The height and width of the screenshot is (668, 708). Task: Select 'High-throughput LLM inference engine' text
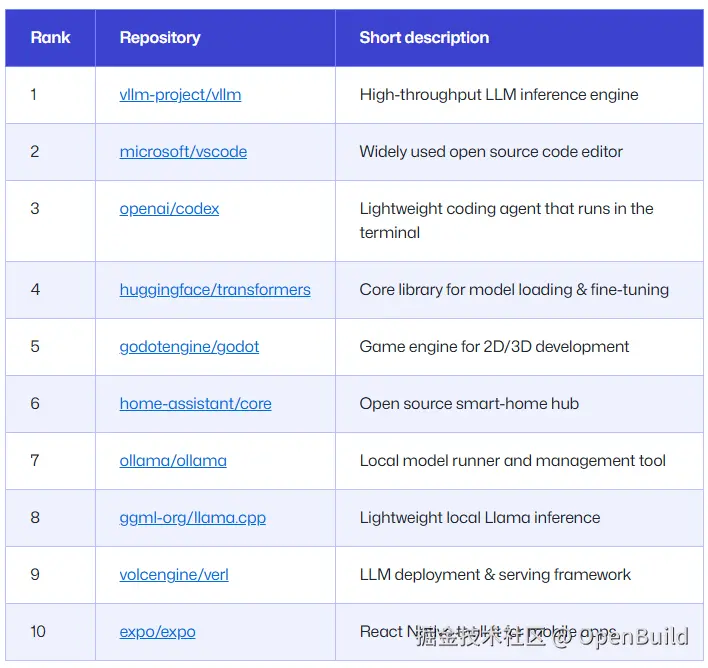[499, 95]
